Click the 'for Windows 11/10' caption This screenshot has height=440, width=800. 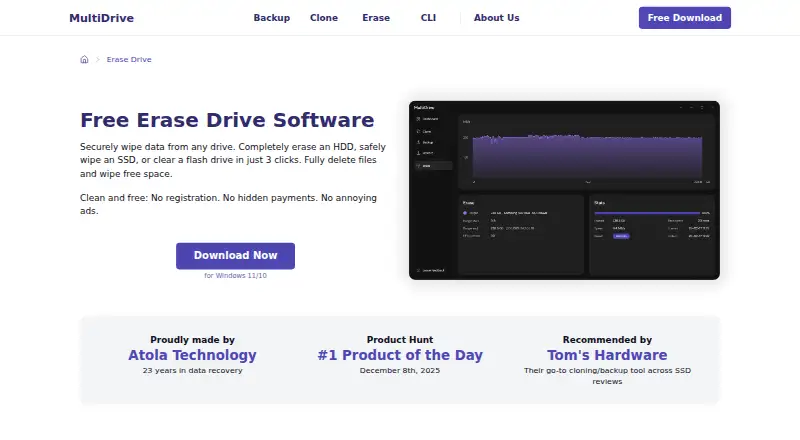coord(235,276)
